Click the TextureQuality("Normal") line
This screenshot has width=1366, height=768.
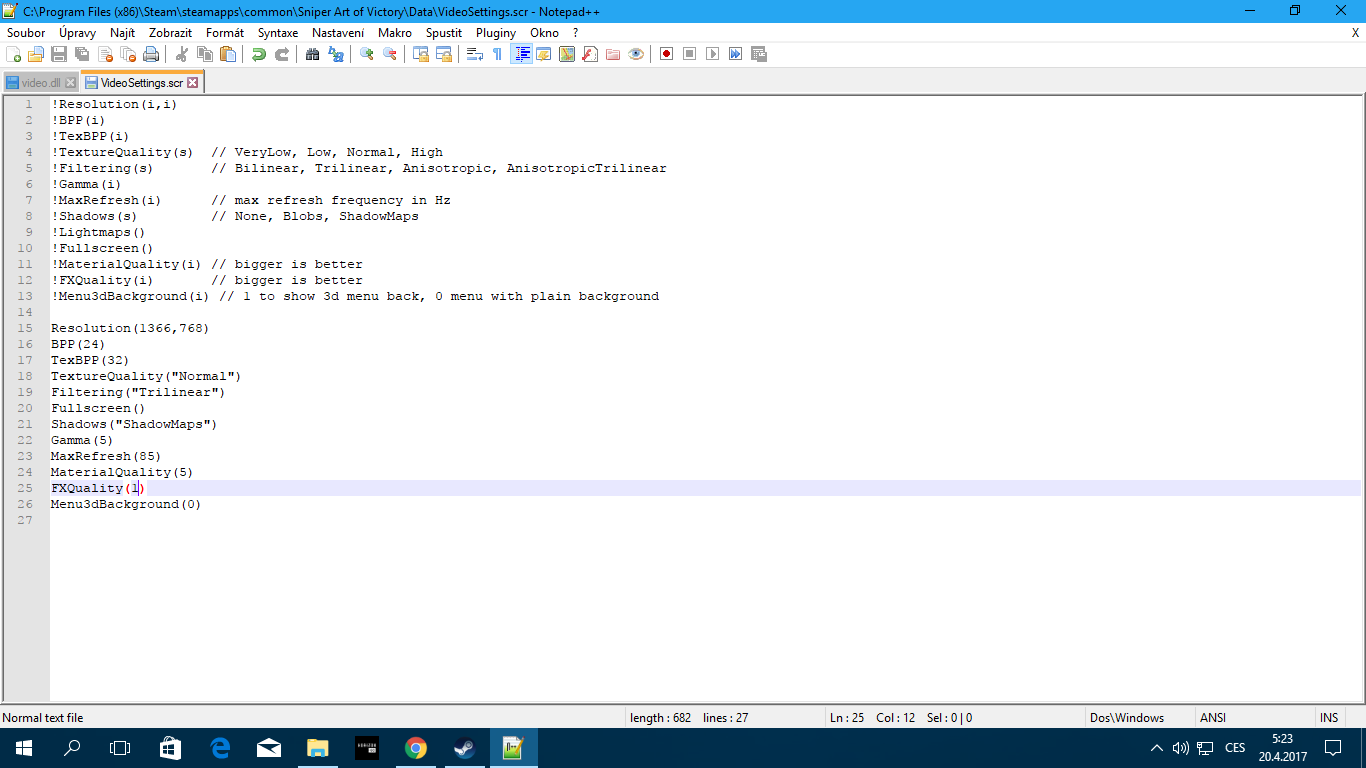pos(146,376)
